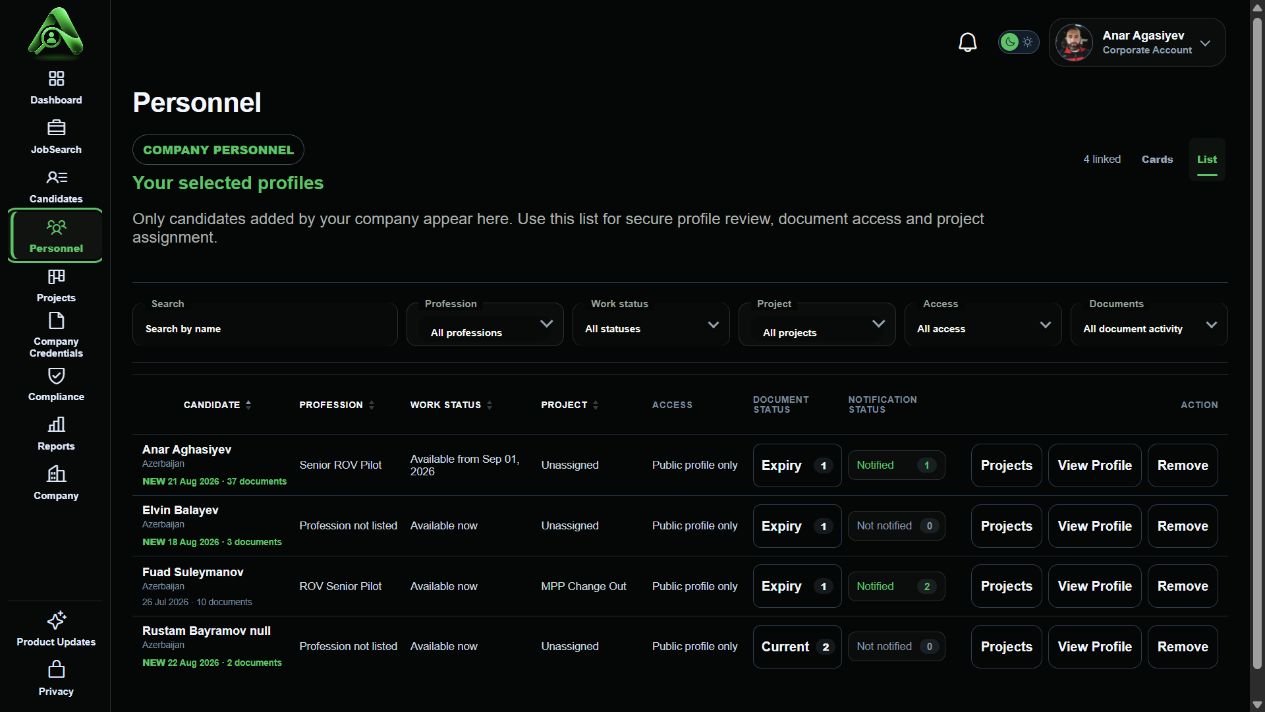Remove Rustam Bayramov null from personnel

click(x=1182, y=647)
